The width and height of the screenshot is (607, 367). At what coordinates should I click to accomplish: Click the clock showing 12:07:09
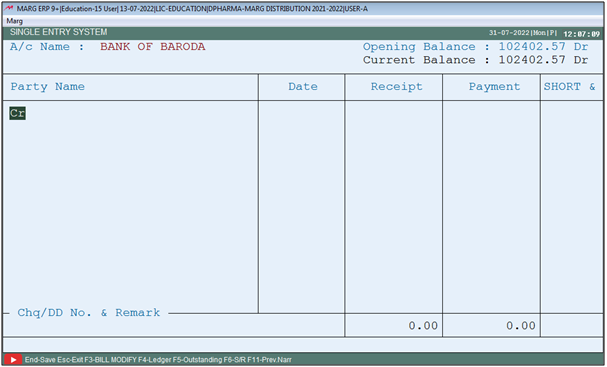581,34
